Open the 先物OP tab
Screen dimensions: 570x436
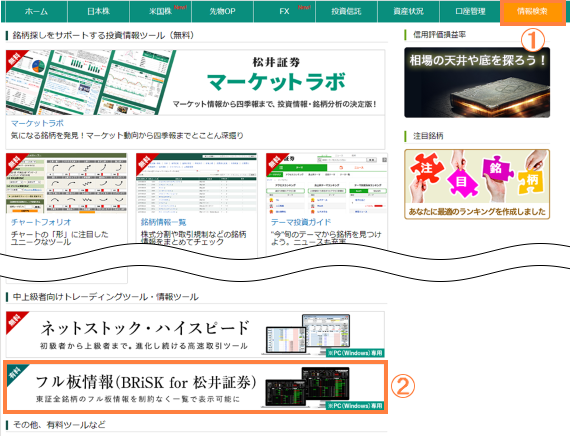click(222, 11)
